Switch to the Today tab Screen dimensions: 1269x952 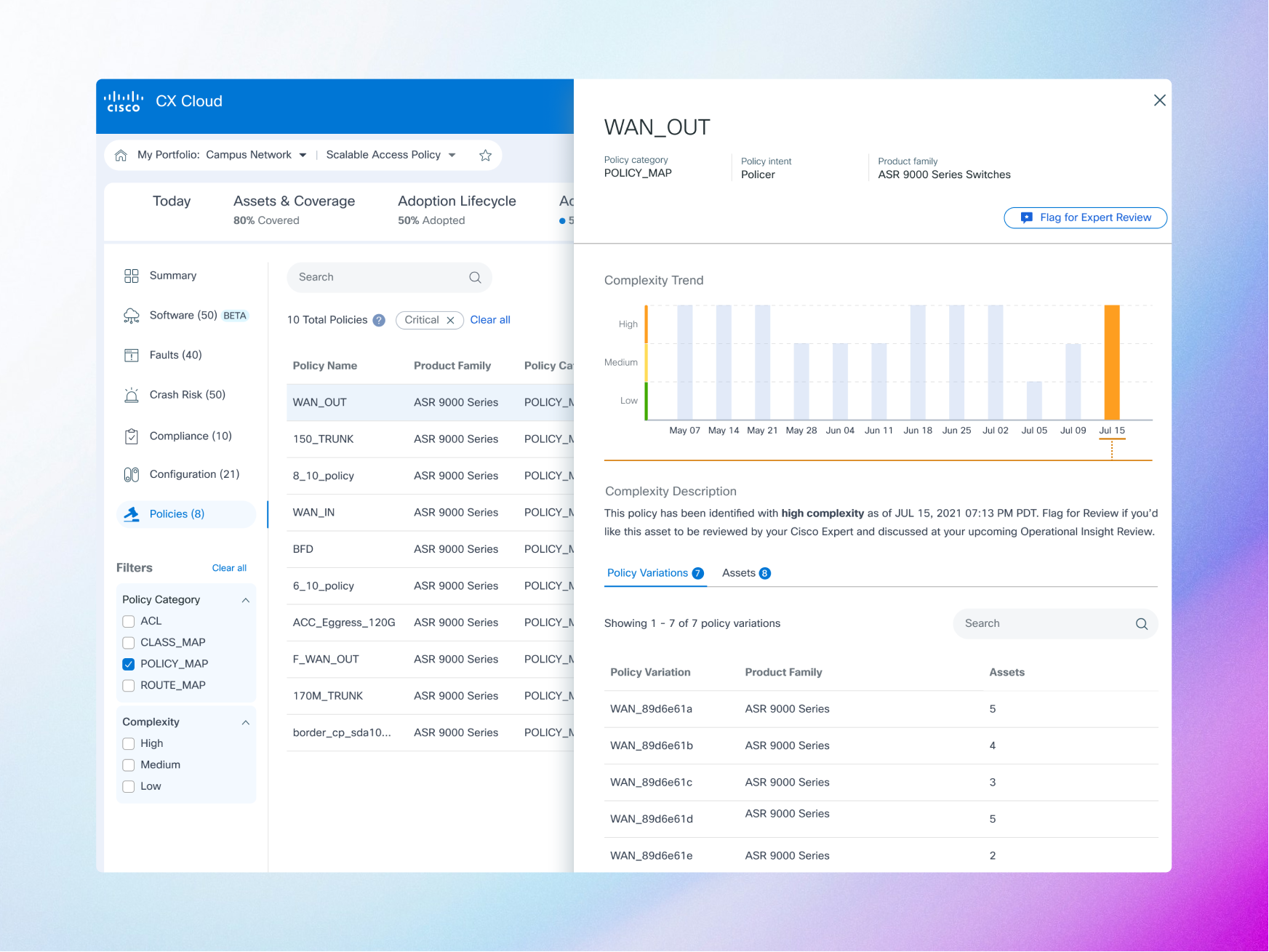(x=172, y=201)
